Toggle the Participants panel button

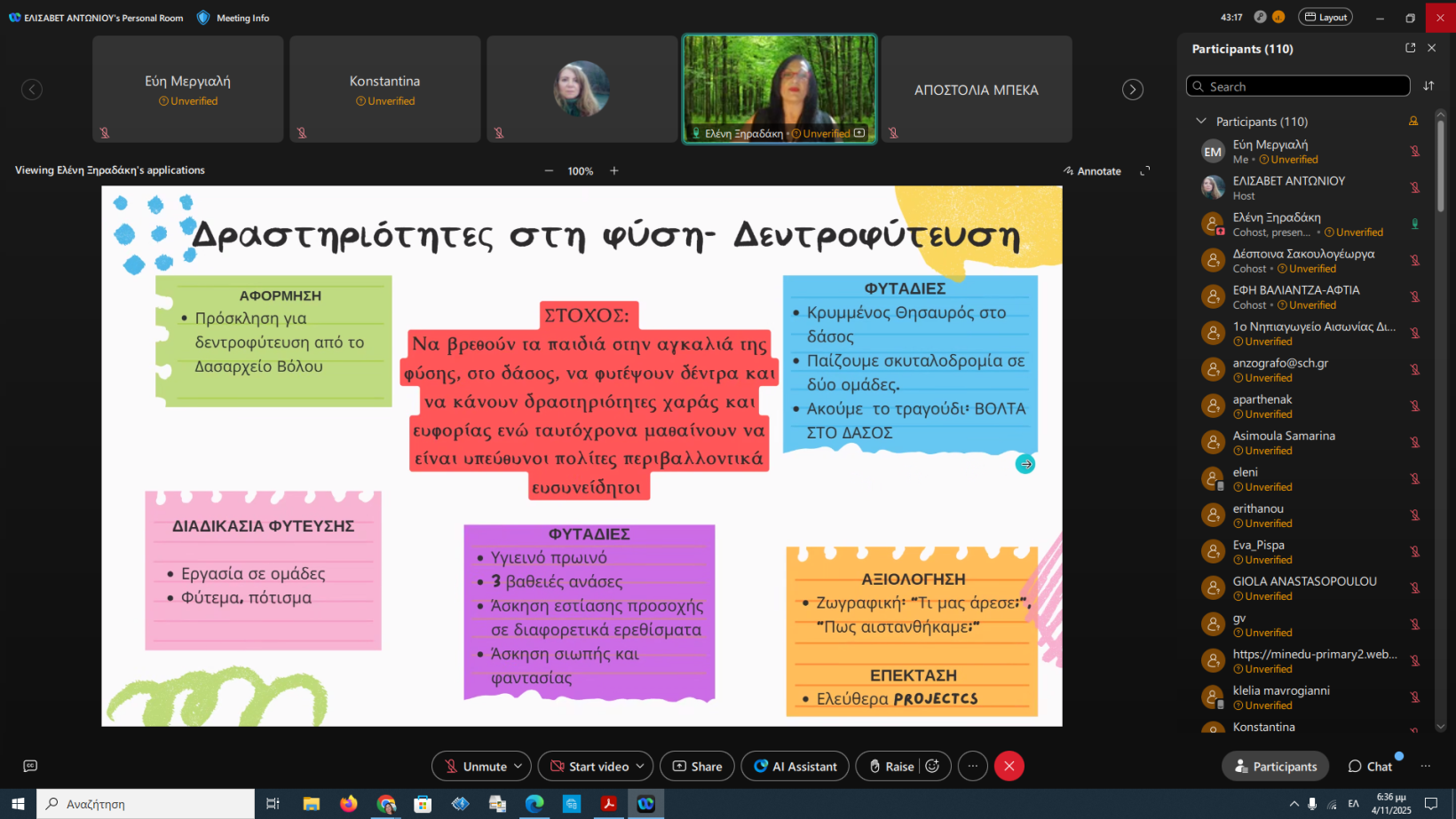pyautogui.click(x=1275, y=766)
